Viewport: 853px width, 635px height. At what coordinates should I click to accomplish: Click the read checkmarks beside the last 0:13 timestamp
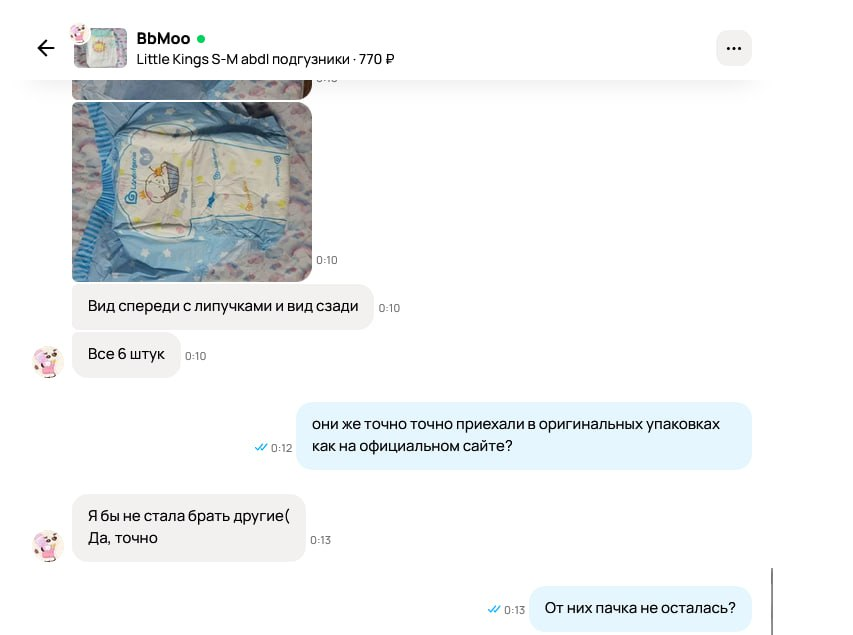494,609
